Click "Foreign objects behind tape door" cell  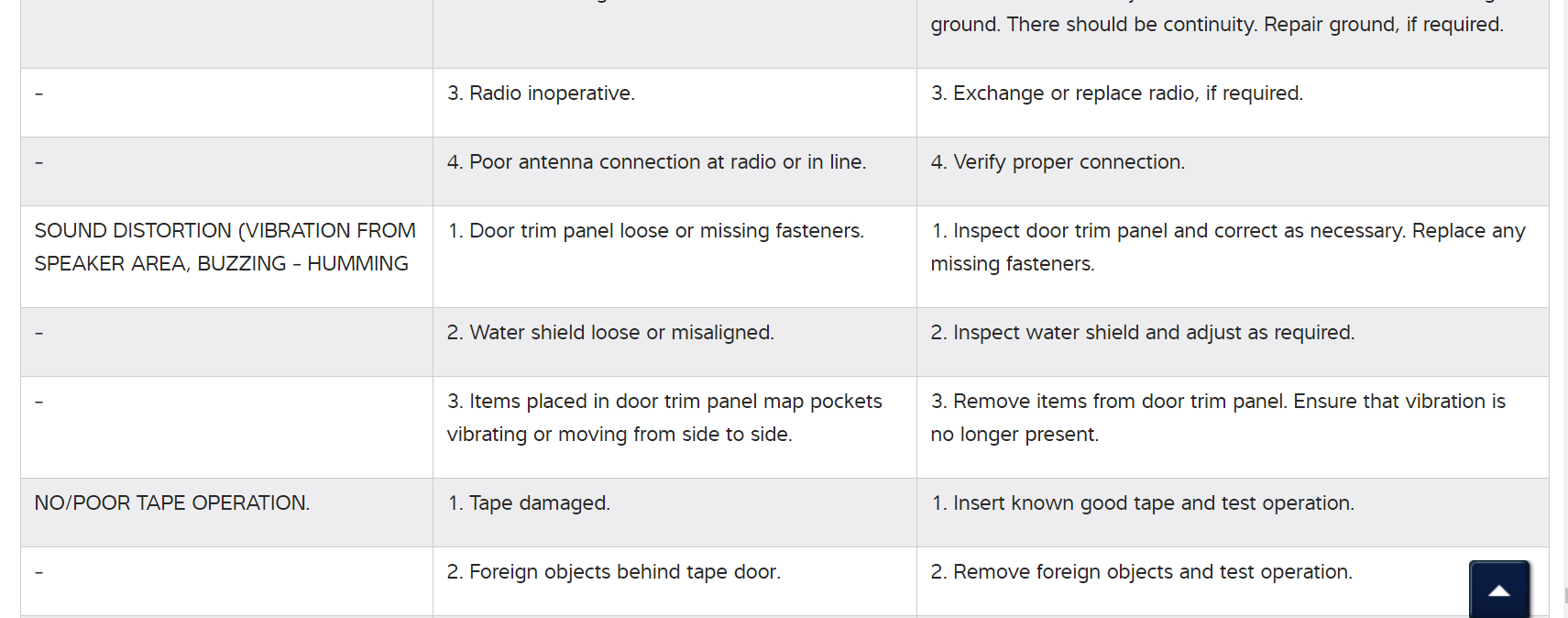pos(613,572)
